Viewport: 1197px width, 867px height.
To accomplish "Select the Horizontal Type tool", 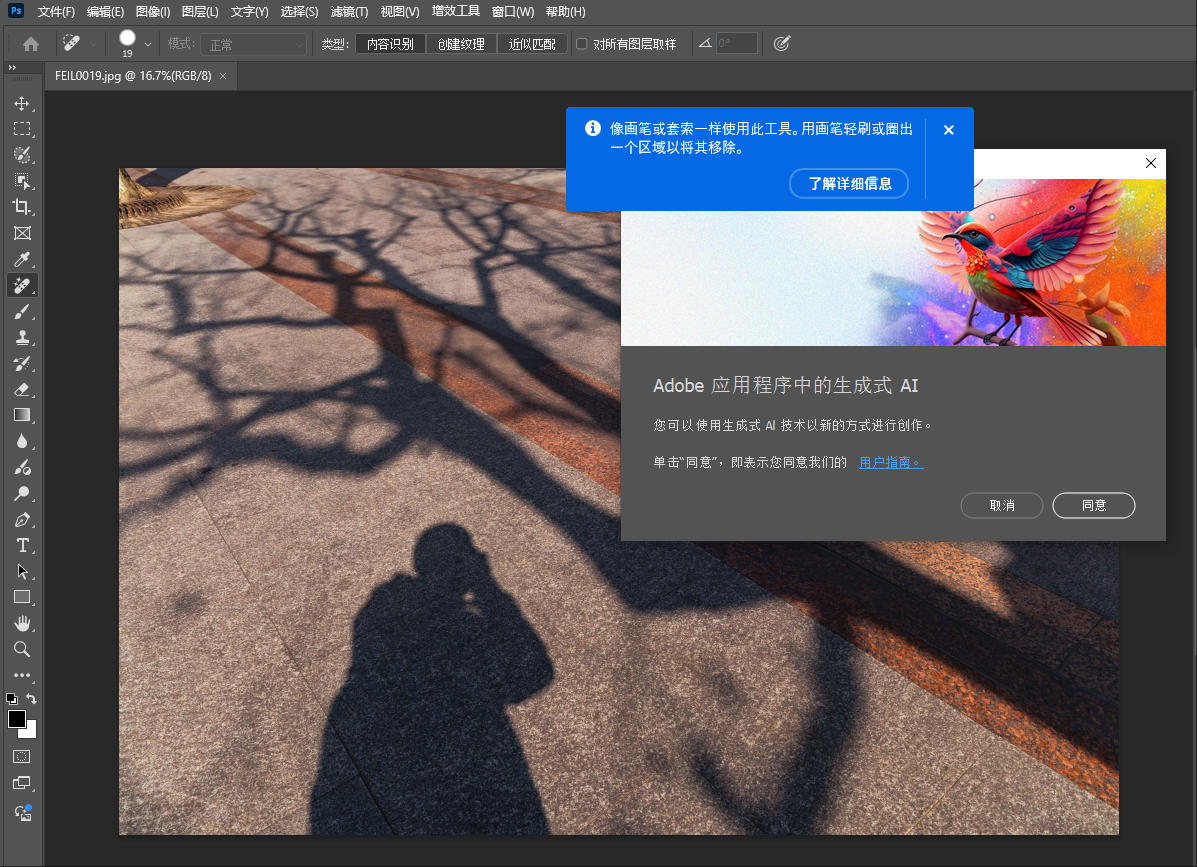I will (22, 546).
